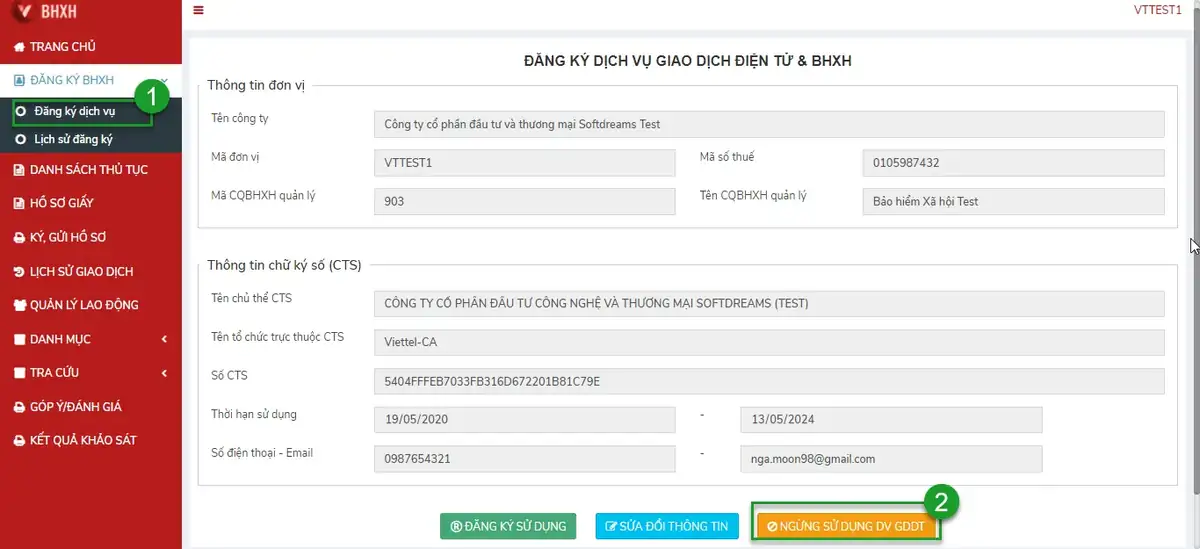This screenshot has height=549, width=1200.
Task: Click the ĐĂNG KÝ SỬ DỤNG button
Action: click(x=508, y=526)
